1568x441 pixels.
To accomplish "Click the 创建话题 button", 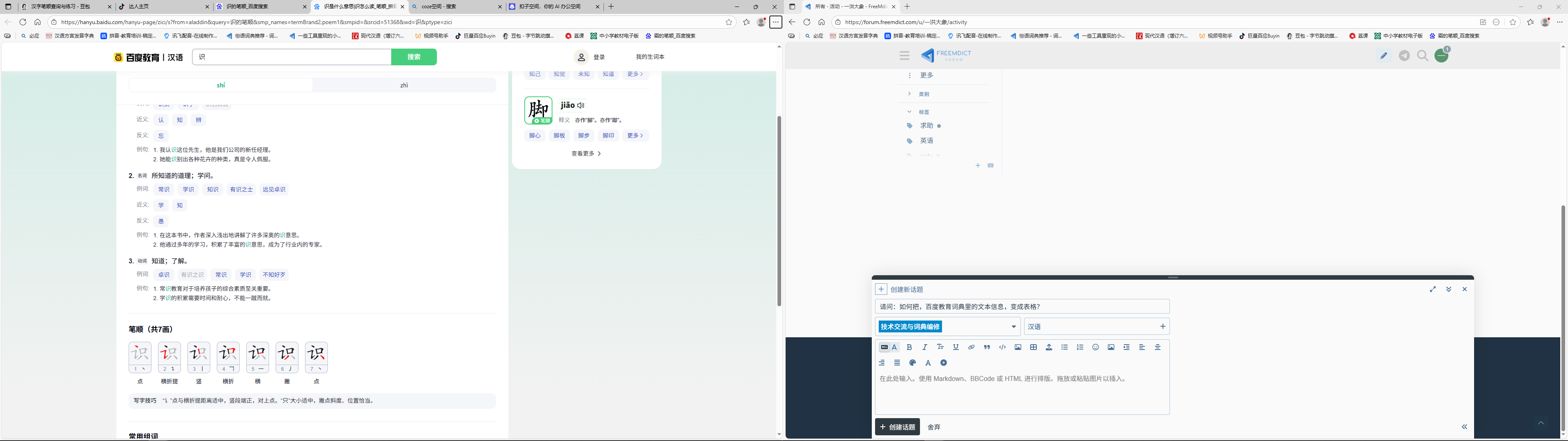I will 897,427.
